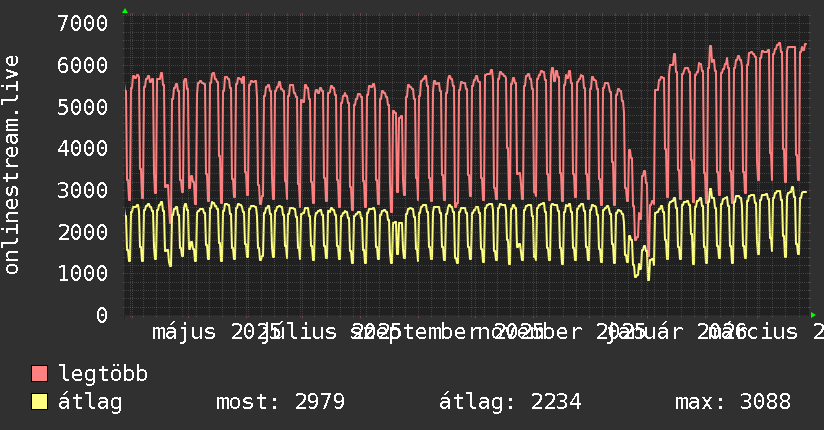This screenshot has height=430, width=824.
Task: Click the 'most: 2979' value
Action: (x=281, y=402)
